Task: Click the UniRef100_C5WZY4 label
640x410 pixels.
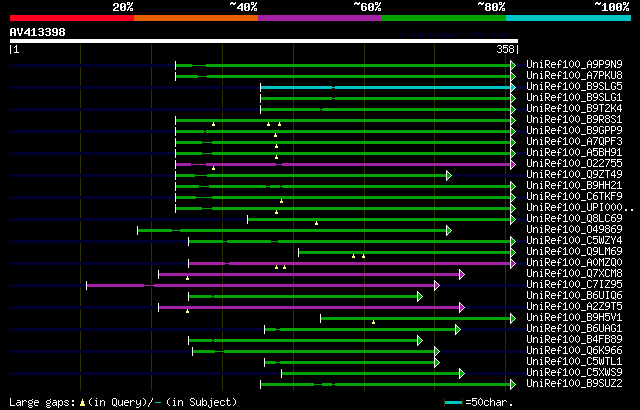Action: (x=574, y=241)
